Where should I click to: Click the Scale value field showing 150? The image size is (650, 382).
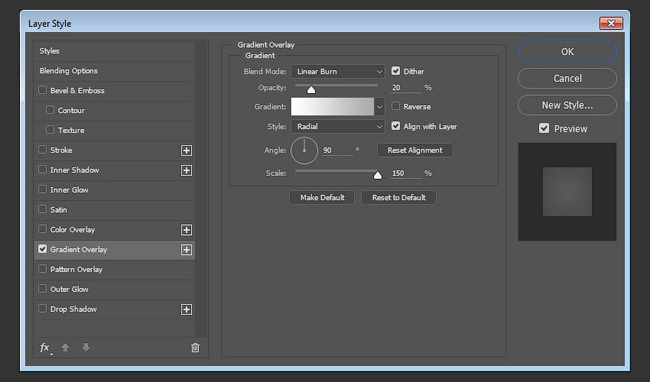tap(406, 173)
